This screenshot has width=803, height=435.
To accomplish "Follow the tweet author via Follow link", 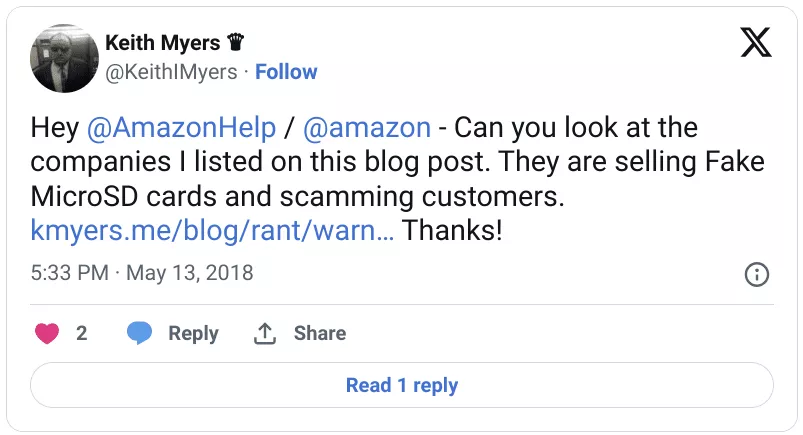I will [x=286, y=72].
